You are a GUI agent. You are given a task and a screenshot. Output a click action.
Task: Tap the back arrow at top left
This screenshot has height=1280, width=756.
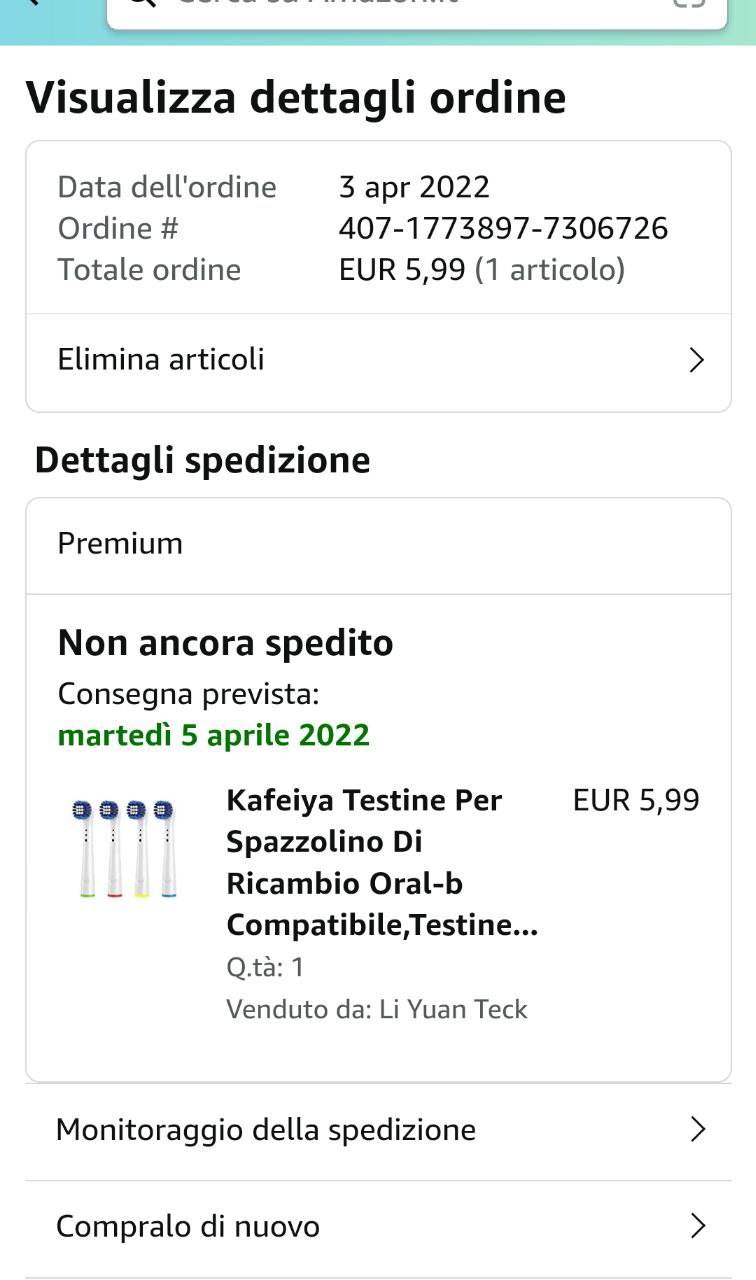30,4
